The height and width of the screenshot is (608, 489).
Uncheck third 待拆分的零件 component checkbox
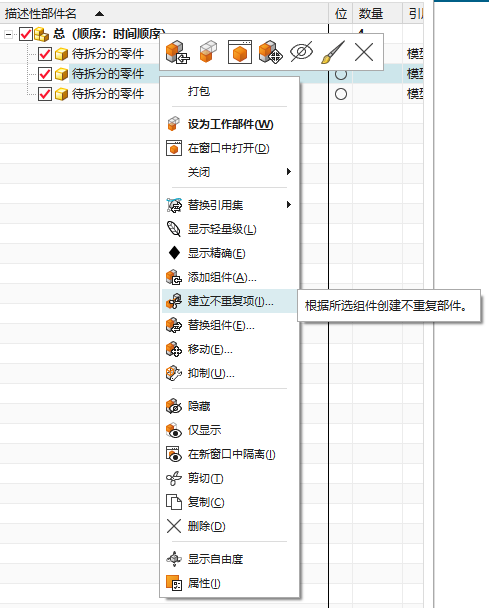click(45, 94)
